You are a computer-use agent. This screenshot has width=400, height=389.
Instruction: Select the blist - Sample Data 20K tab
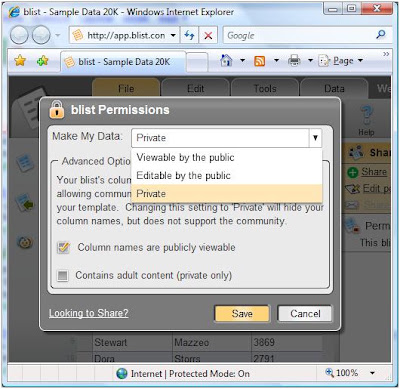[x=123, y=62]
